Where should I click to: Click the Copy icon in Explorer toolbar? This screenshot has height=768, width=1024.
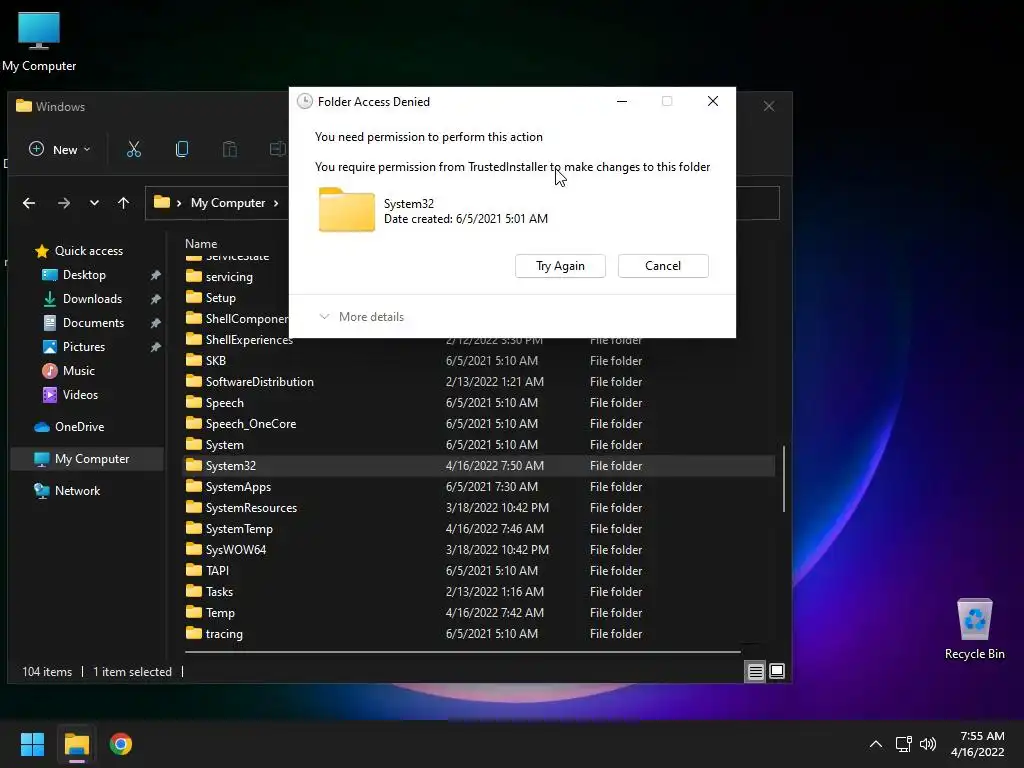(x=182, y=150)
